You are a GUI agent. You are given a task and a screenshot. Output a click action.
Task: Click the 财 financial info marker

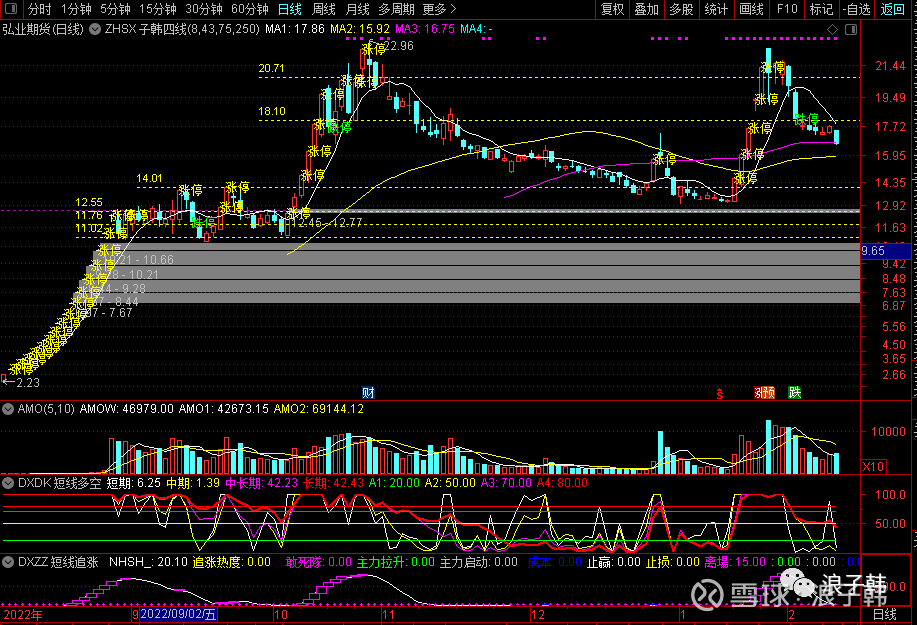tap(368, 392)
